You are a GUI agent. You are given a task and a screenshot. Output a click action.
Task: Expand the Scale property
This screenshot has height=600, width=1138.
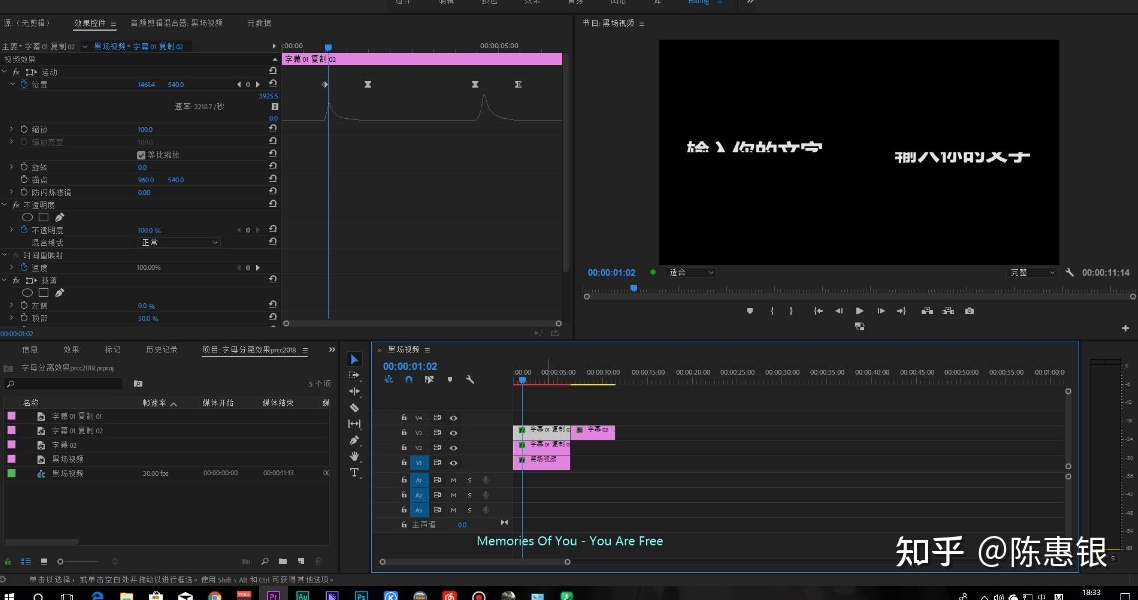click(12, 129)
